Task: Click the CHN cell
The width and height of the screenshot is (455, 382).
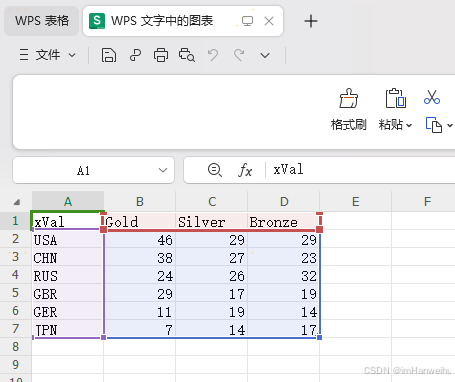Action: point(68,258)
